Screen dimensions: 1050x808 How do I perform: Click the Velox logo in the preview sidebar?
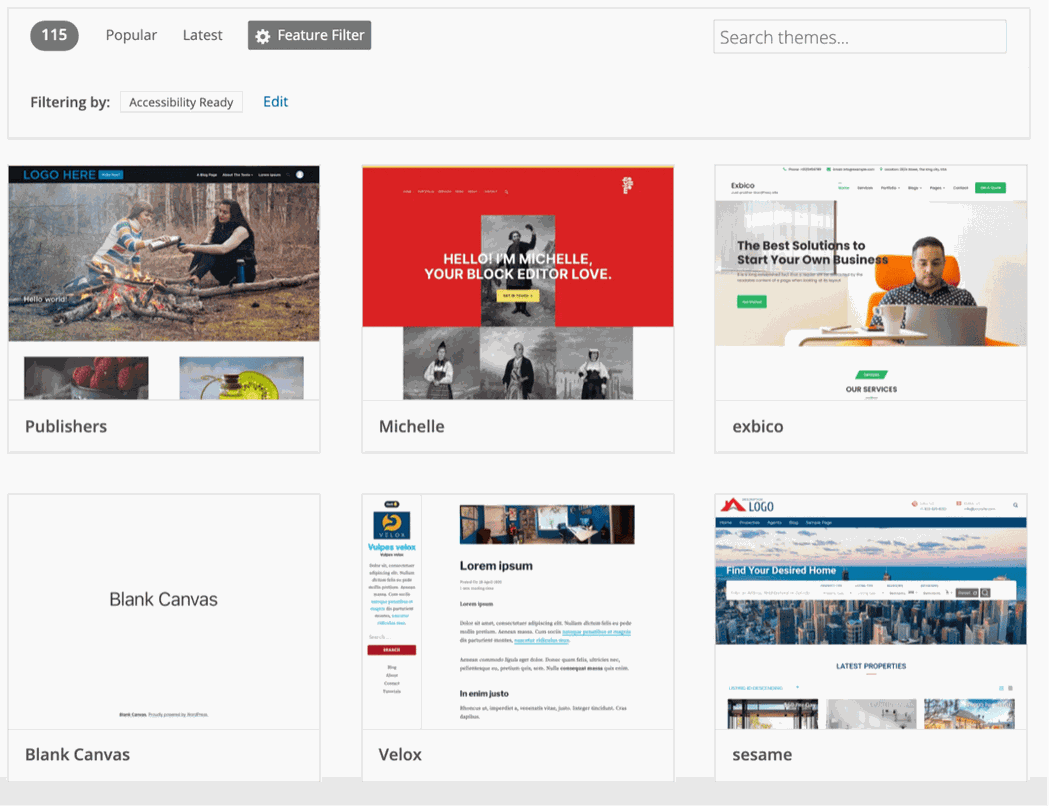coord(391,525)
